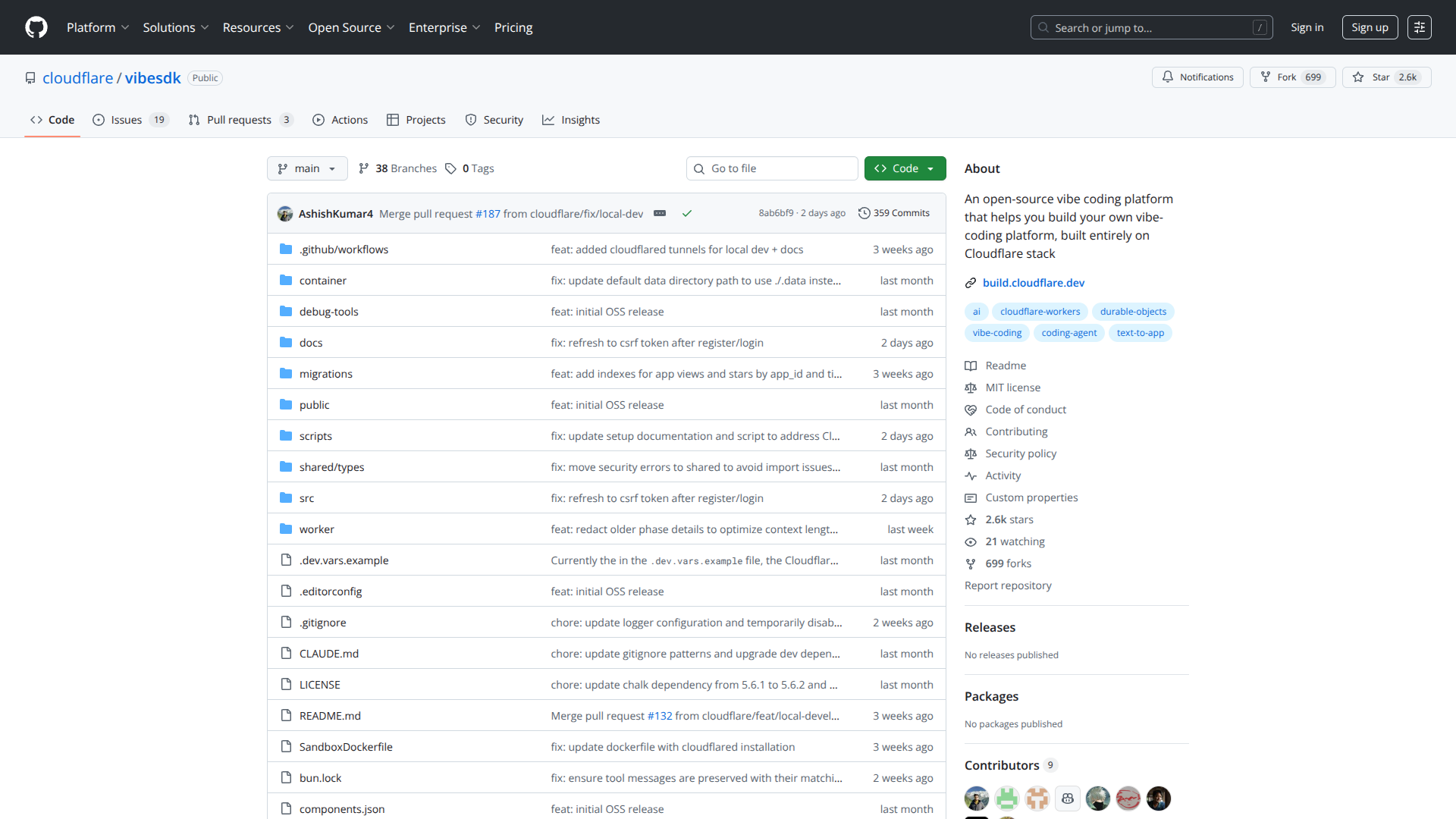Open the Issues tab
Viewport: 1456px width, 819px height.
pos(127,119)
